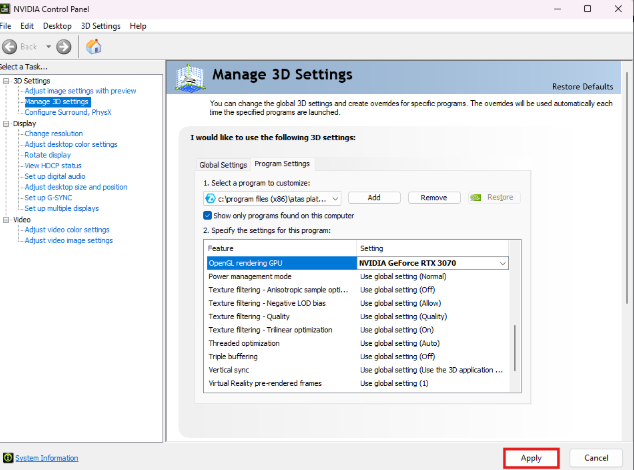
Task: Click the Restore Defaults link
Action: [x=583, y=87]
